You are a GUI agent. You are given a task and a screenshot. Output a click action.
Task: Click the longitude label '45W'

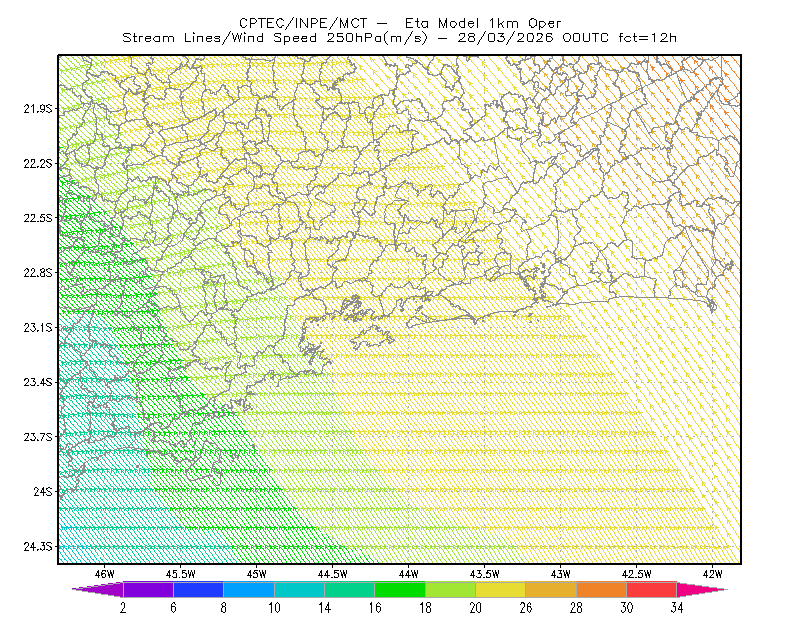click(257, 574)
